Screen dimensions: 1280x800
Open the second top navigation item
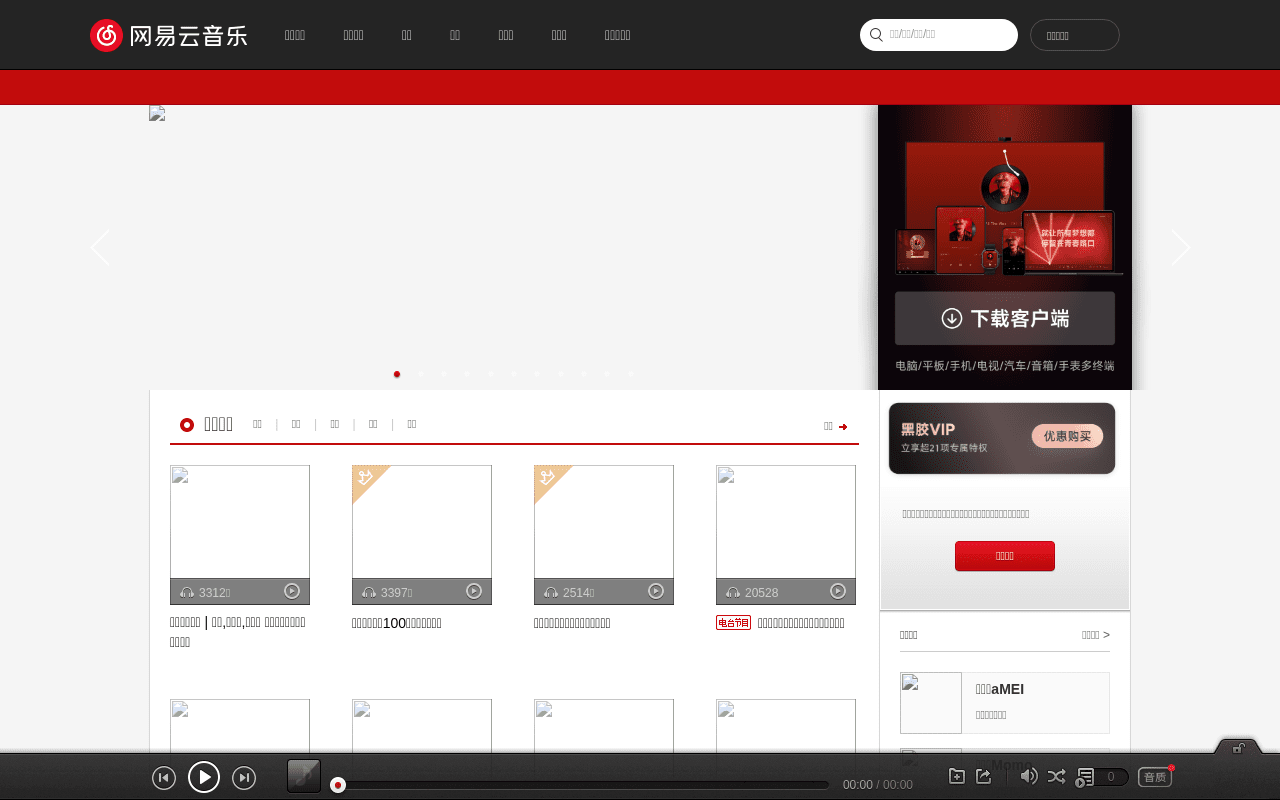[x=354, y=35]
